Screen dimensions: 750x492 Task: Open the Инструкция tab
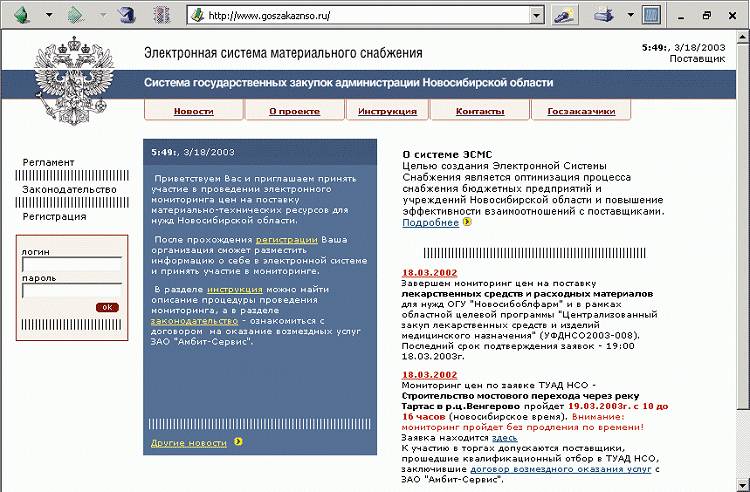click(x=387, y=111)
